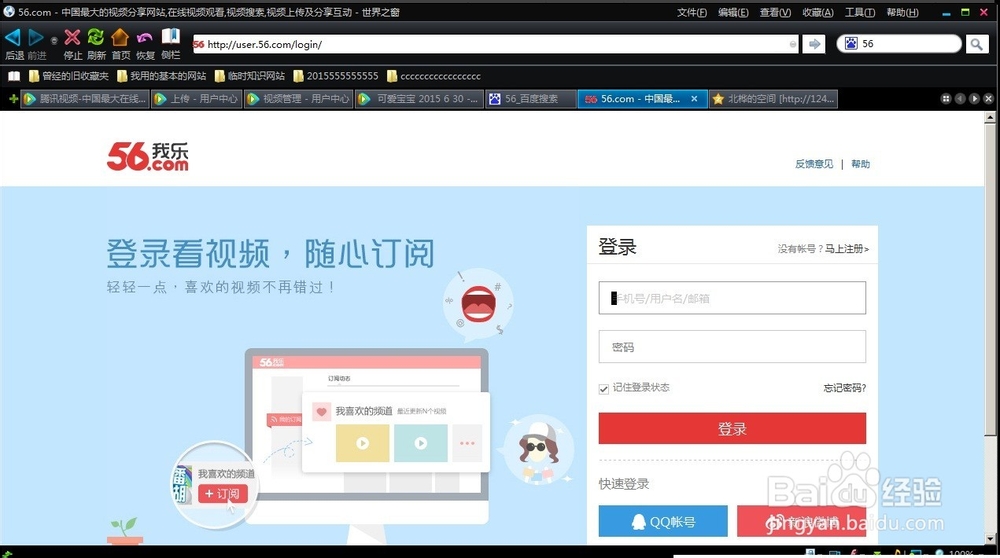Click the 反馈意见 feedback link
Image resolution: width=1000 pixels, height=558 pixels.
814,164
